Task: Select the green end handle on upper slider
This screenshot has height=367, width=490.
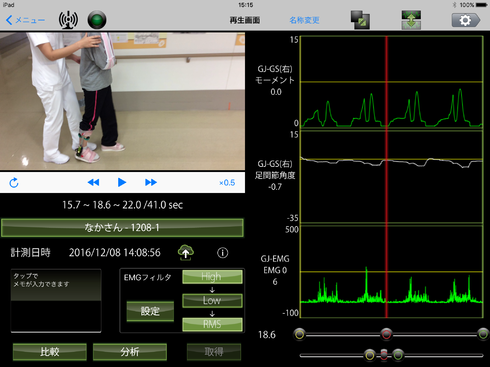Action: [483, 334]
